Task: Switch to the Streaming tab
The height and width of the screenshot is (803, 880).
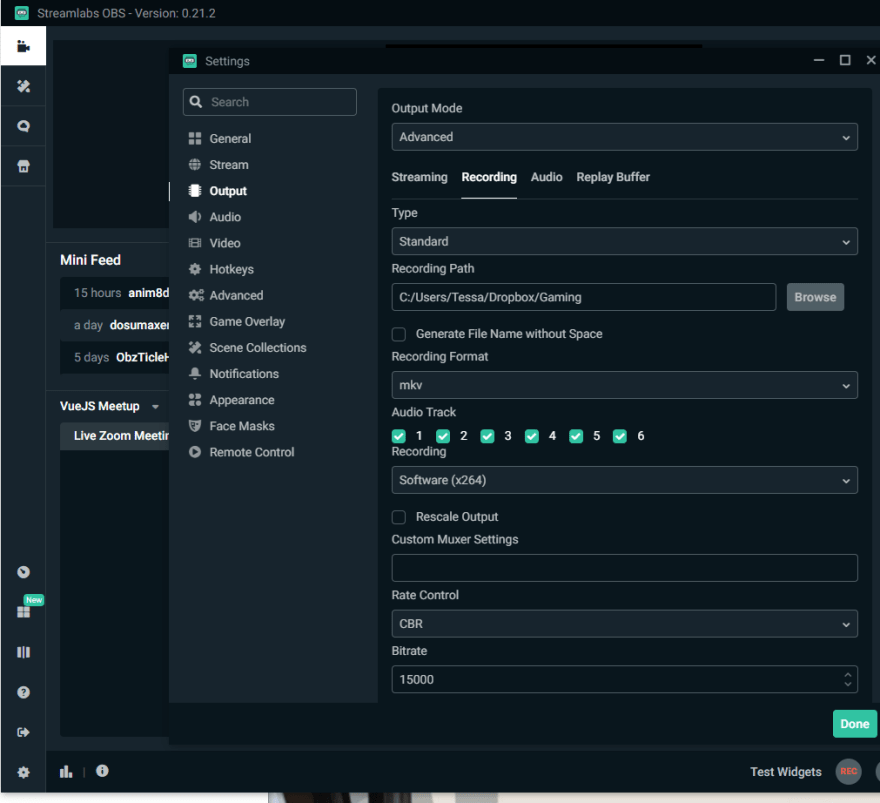Action: 419,177
